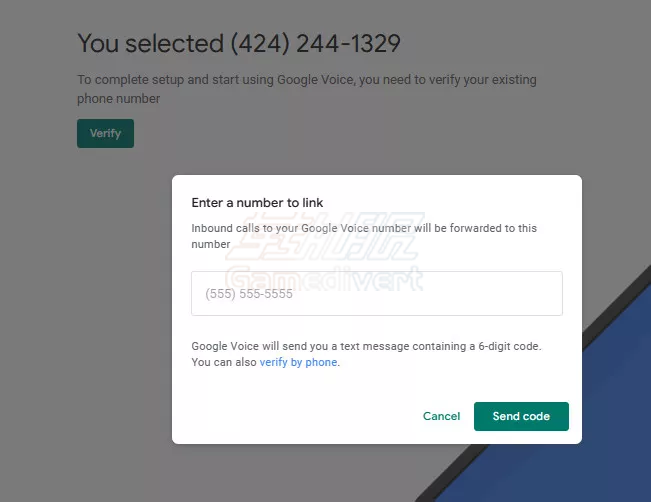Click the (424) 244-1329 number in heading

315,43
